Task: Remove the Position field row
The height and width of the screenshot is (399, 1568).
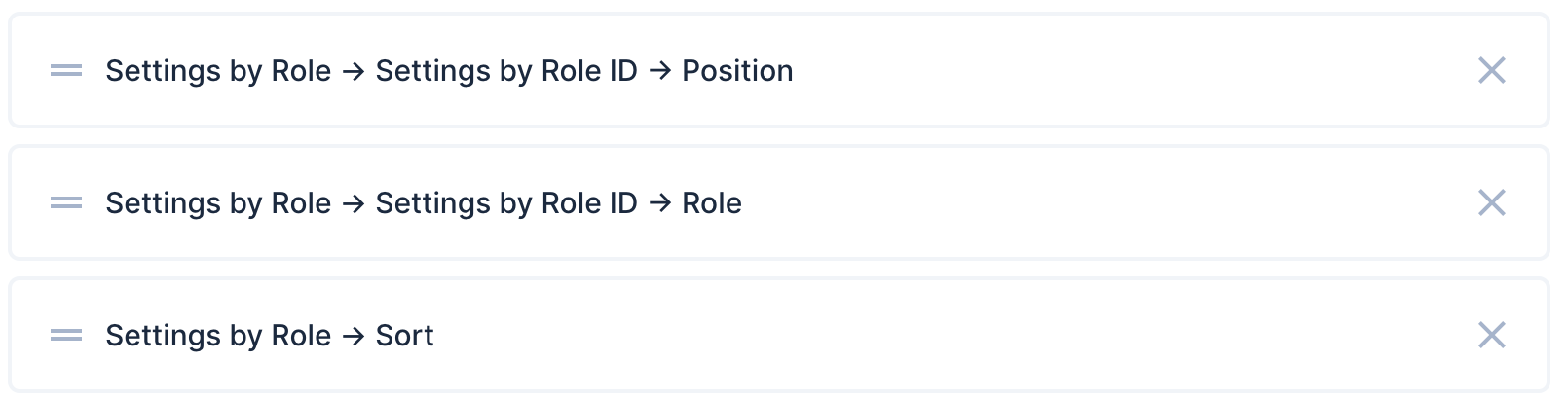Action: (x=1491, y=70)
